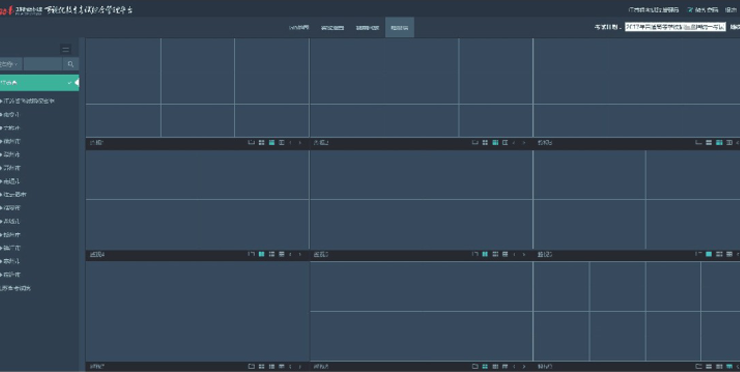Image resolution: width=740 pixels, height=372 pixels.
Task: Expand the fifth tree node below the green row
Action: pyautogui.click(x=1, y=154)
